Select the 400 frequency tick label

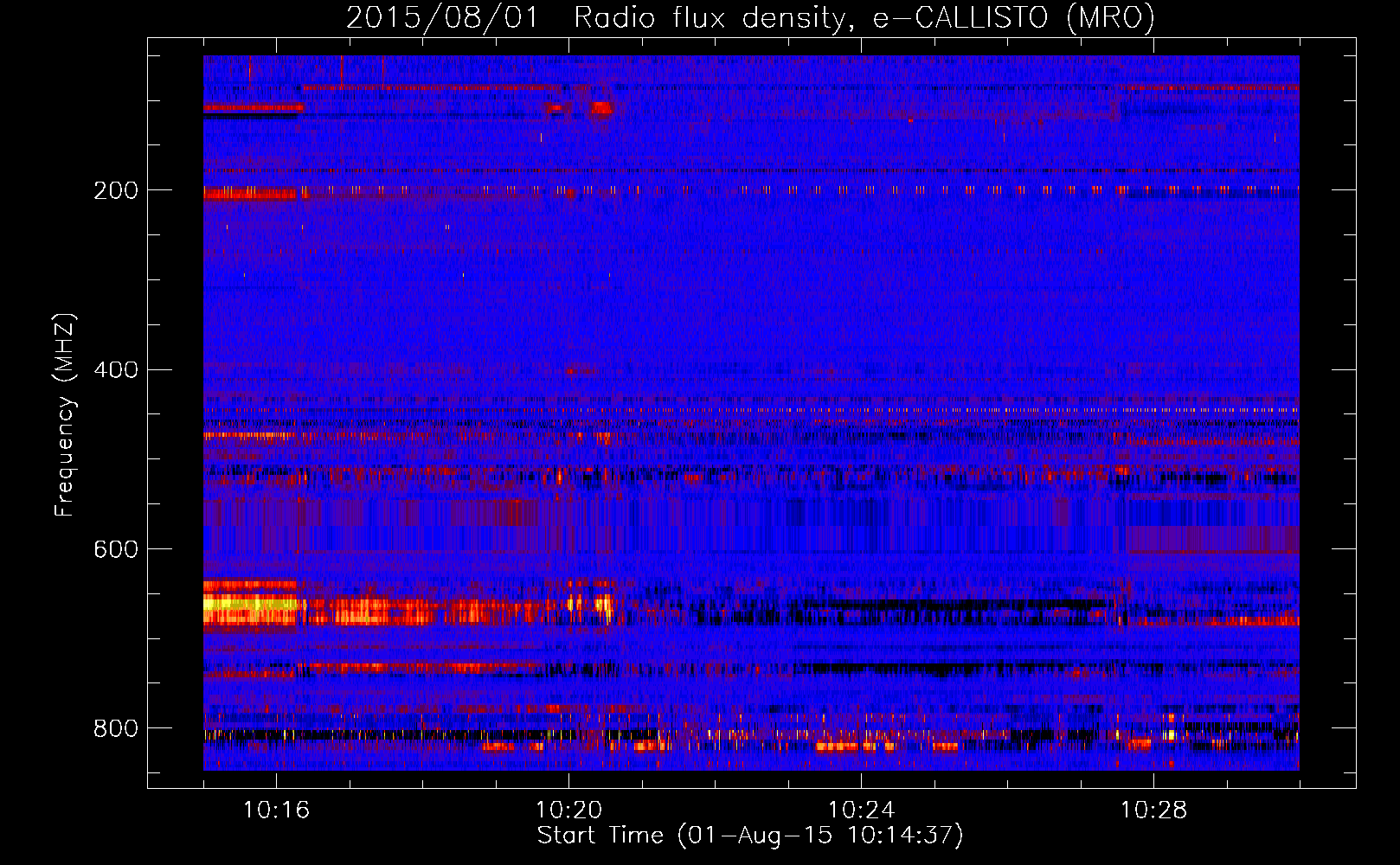coord(116,370)
